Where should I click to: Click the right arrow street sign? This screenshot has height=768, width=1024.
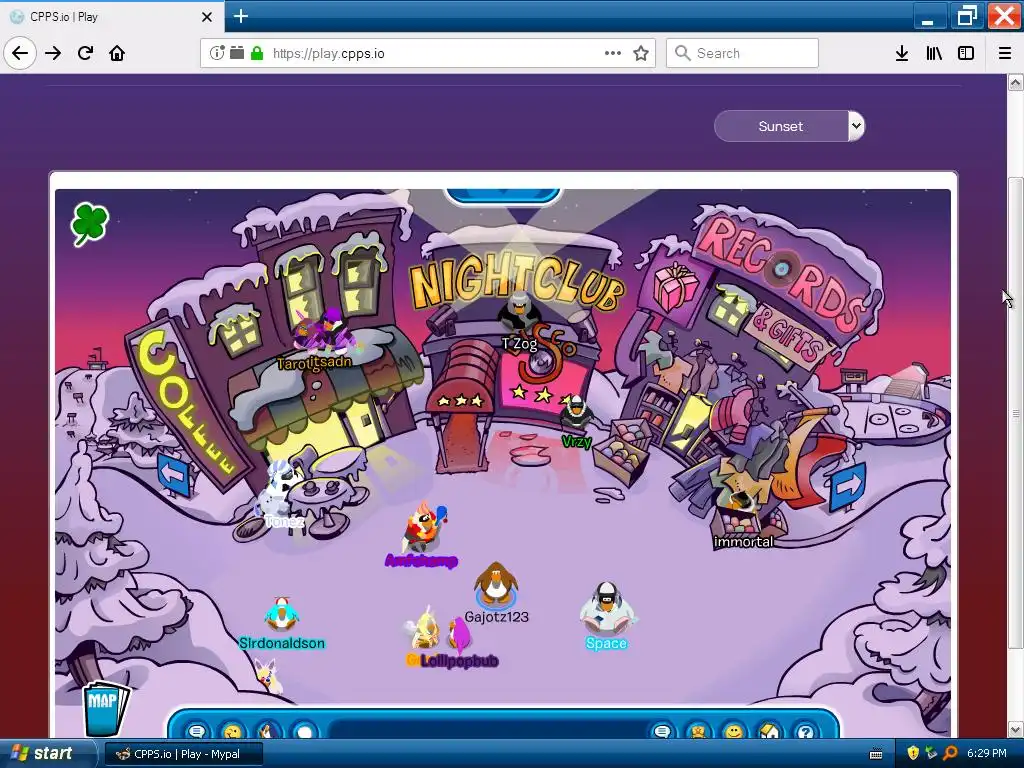tap(848, 485)
